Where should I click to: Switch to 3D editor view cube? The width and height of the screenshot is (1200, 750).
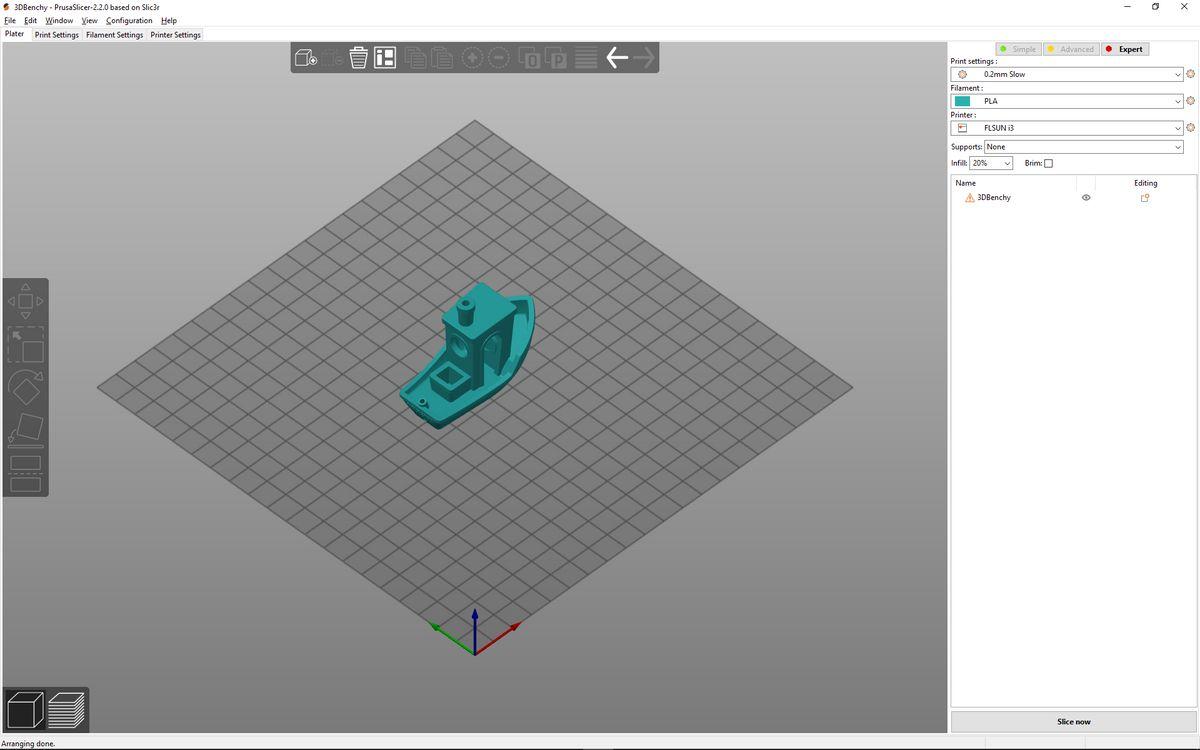click(26, 710)
